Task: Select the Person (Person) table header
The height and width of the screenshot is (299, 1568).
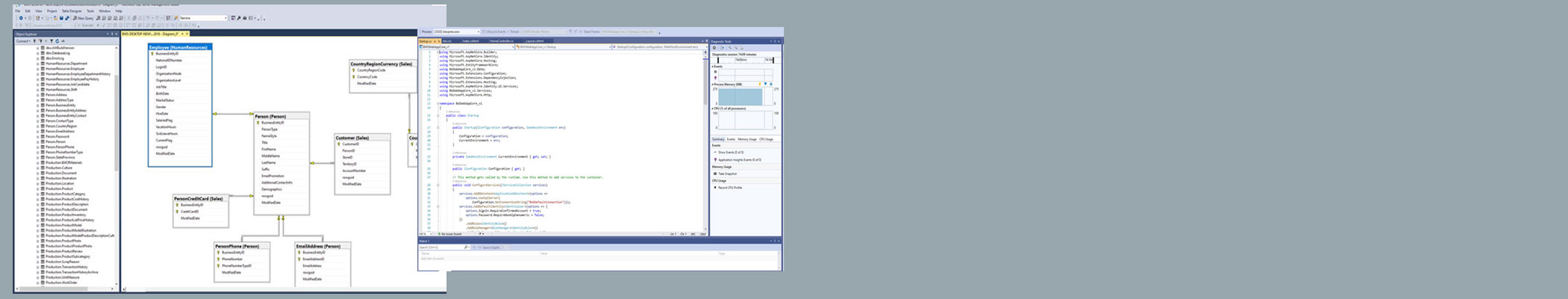Action: pyautogui.click(x=281, y=116)
